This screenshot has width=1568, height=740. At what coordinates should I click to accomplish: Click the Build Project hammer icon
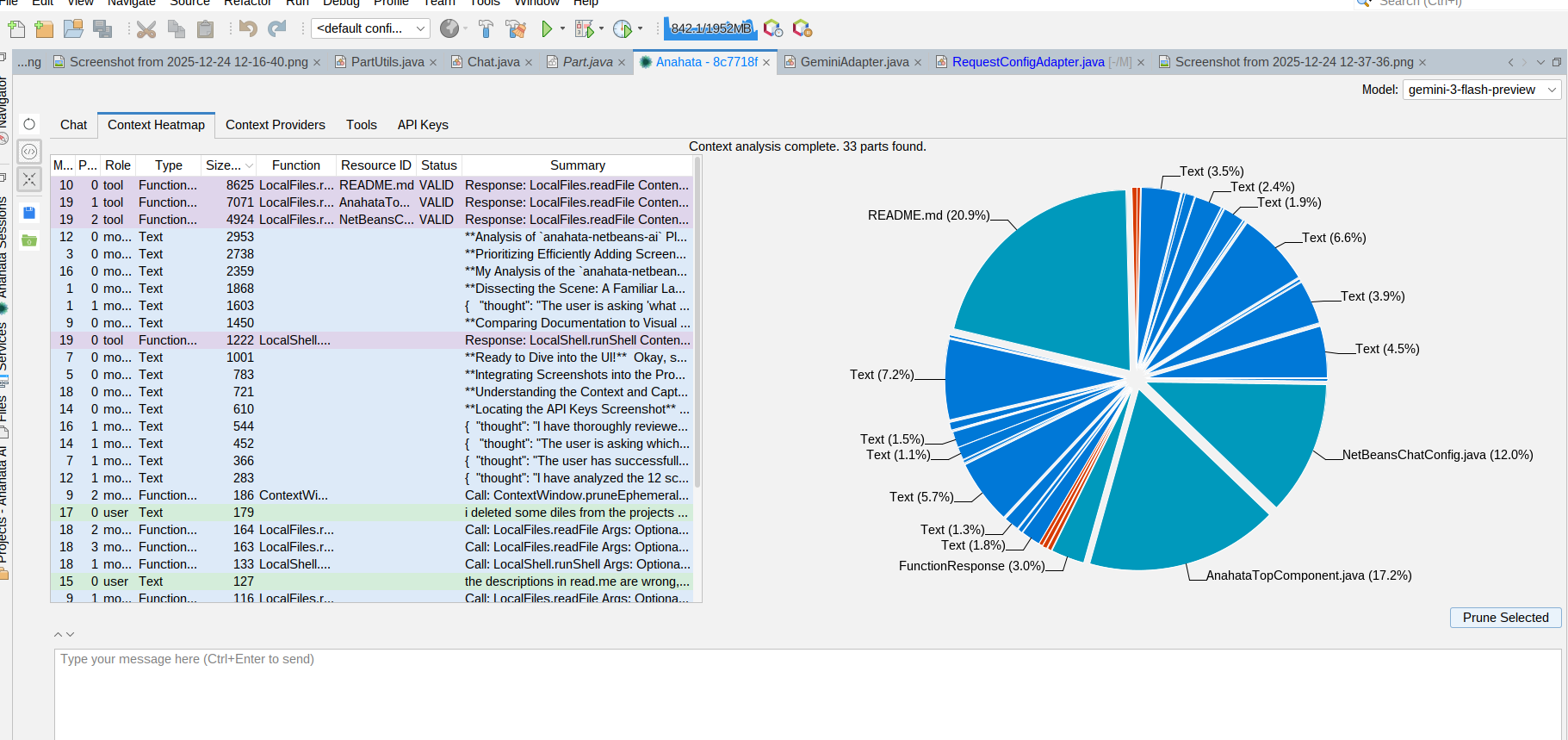pos(486,29)
